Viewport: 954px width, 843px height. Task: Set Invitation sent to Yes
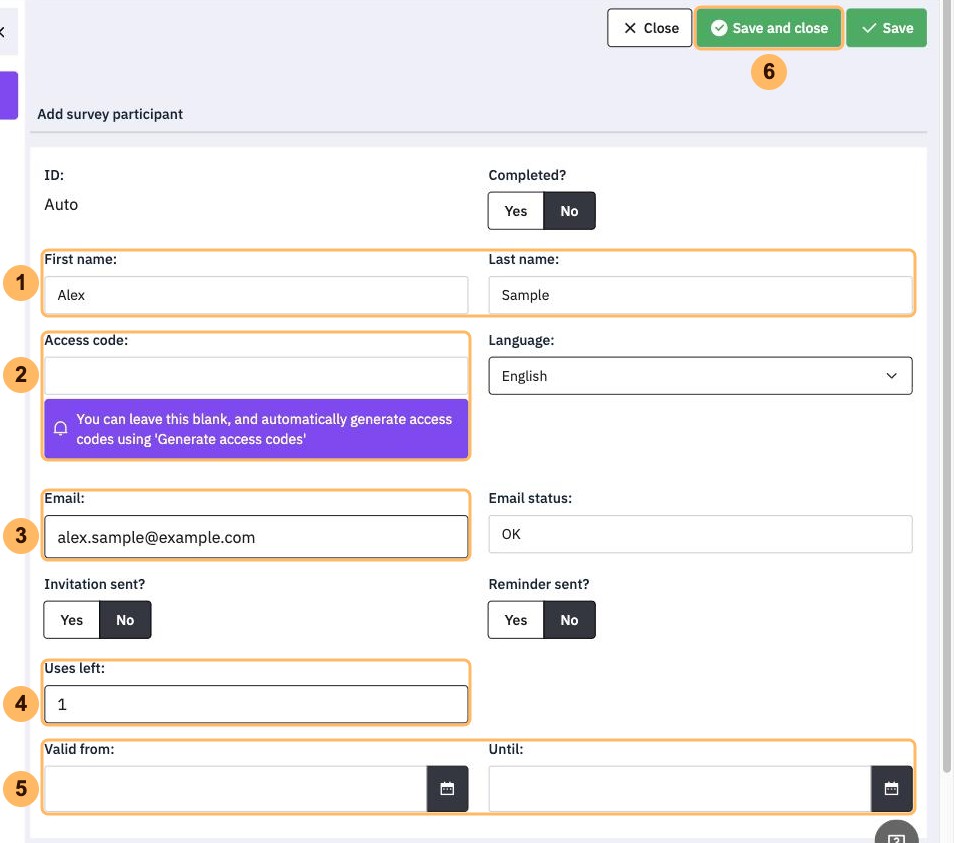(71, 620)
